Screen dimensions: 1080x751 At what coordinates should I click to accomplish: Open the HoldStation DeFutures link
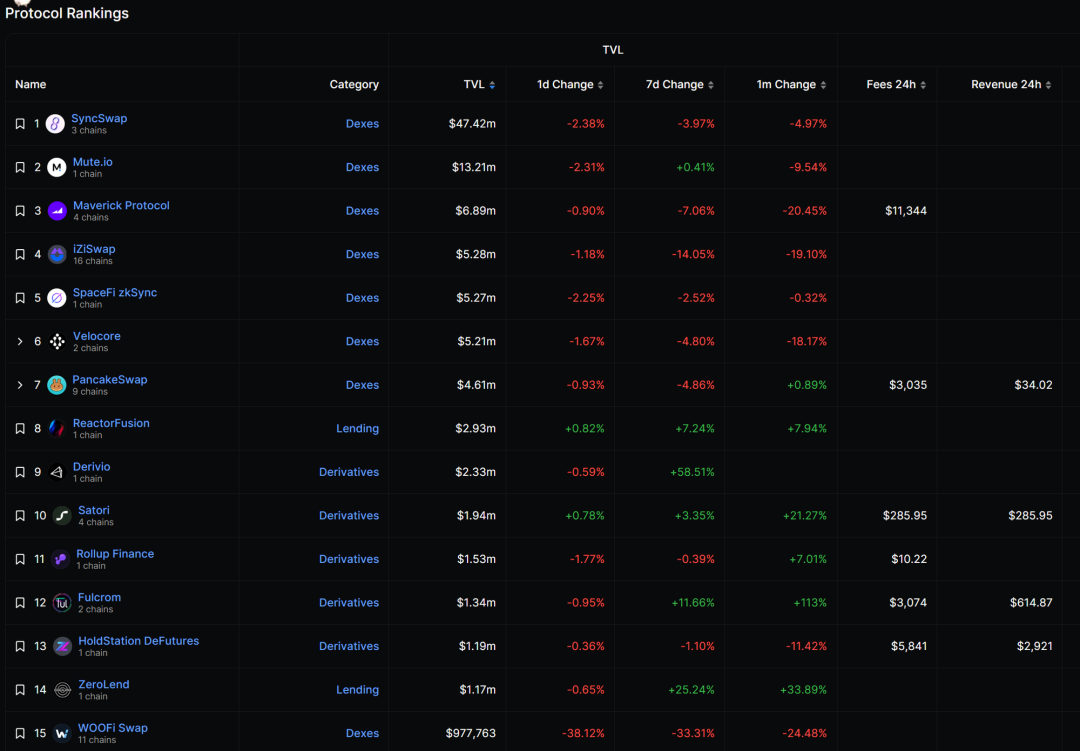point(138,641)
